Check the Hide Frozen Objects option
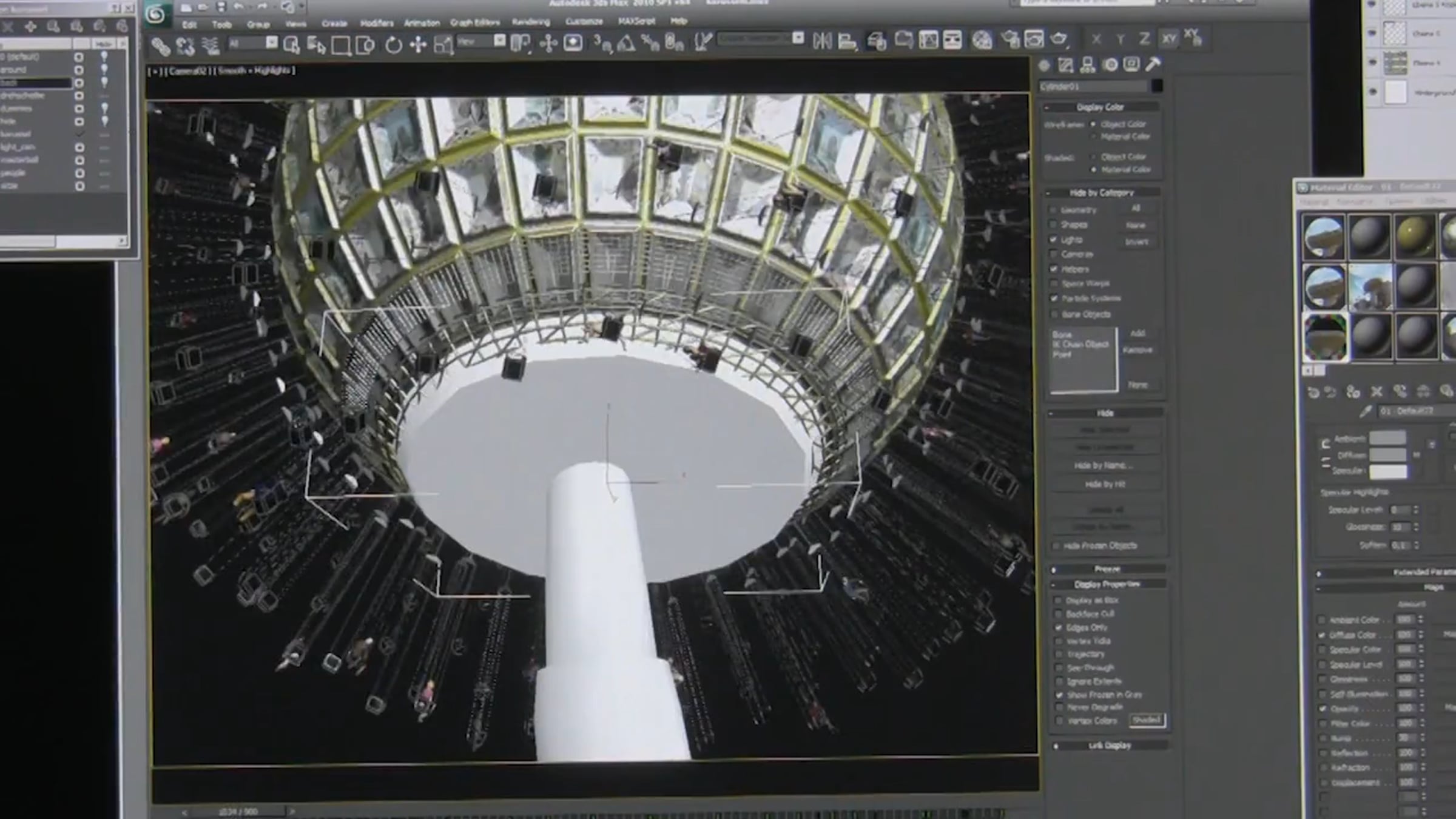 coord(1056,545)
